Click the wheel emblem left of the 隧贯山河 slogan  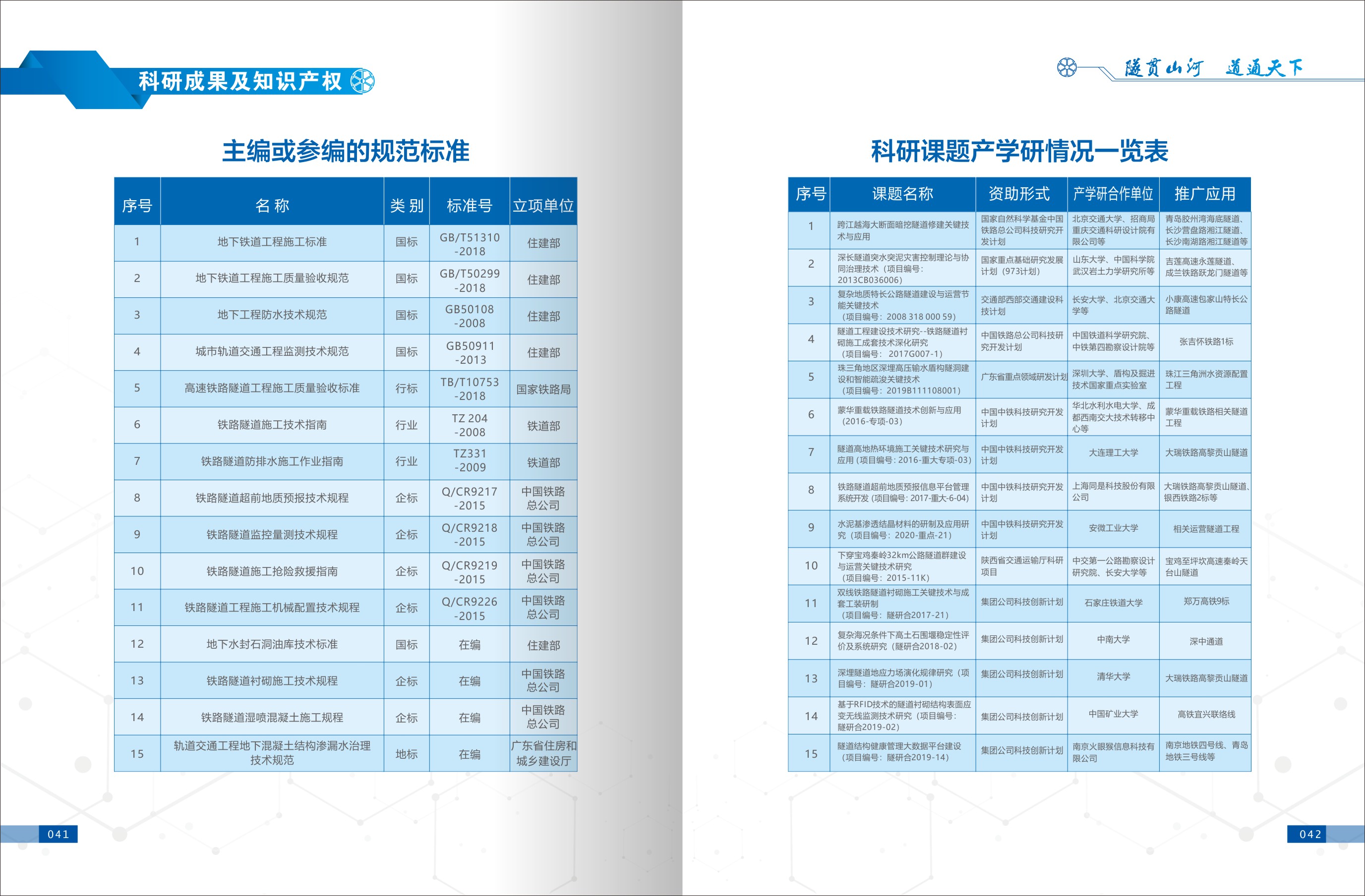click(1067, 67)
